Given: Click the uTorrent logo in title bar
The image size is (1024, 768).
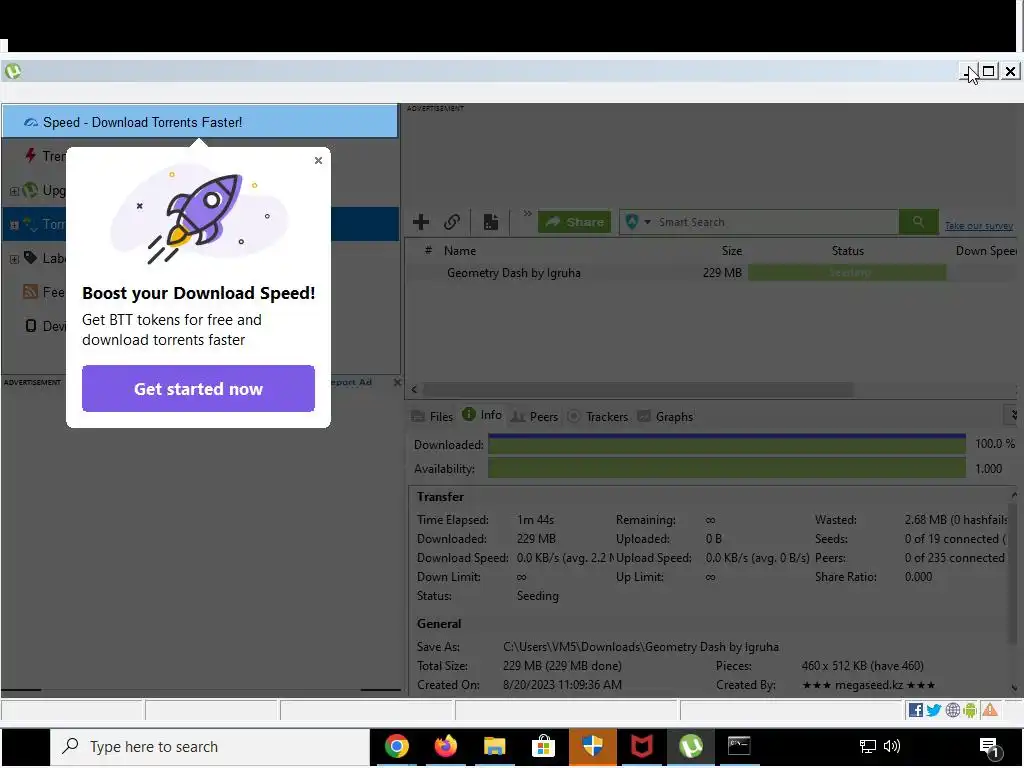Looking at the screenshot, I should (12, 71).
